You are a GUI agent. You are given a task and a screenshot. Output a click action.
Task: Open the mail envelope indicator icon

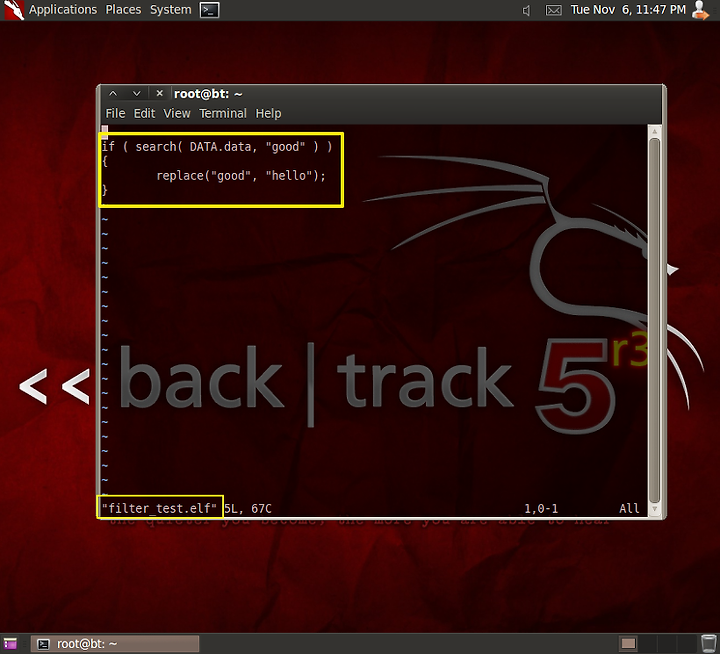(x=553, y=10)
